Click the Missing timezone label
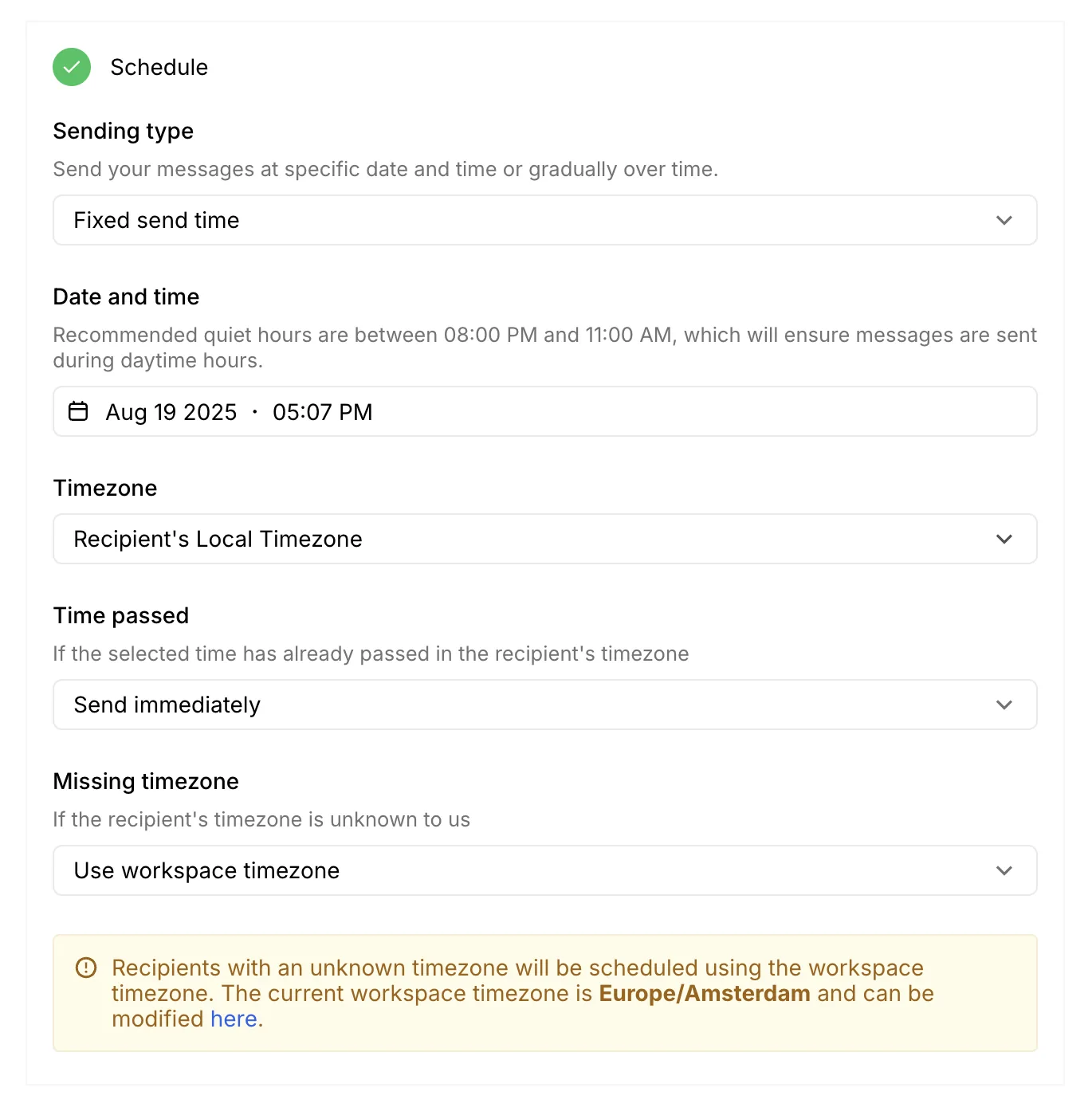The image size is (1092, 1119). (x=146, y=781)
